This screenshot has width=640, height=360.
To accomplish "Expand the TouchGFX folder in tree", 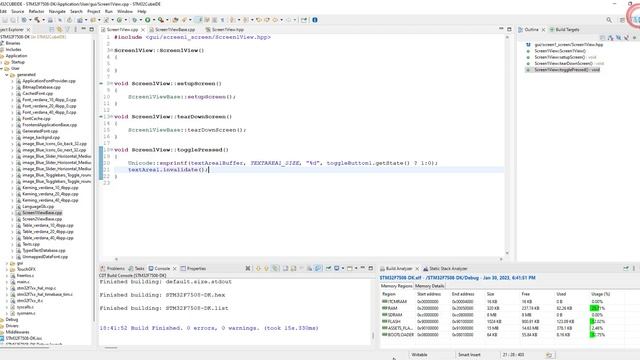I will [7, 269].
